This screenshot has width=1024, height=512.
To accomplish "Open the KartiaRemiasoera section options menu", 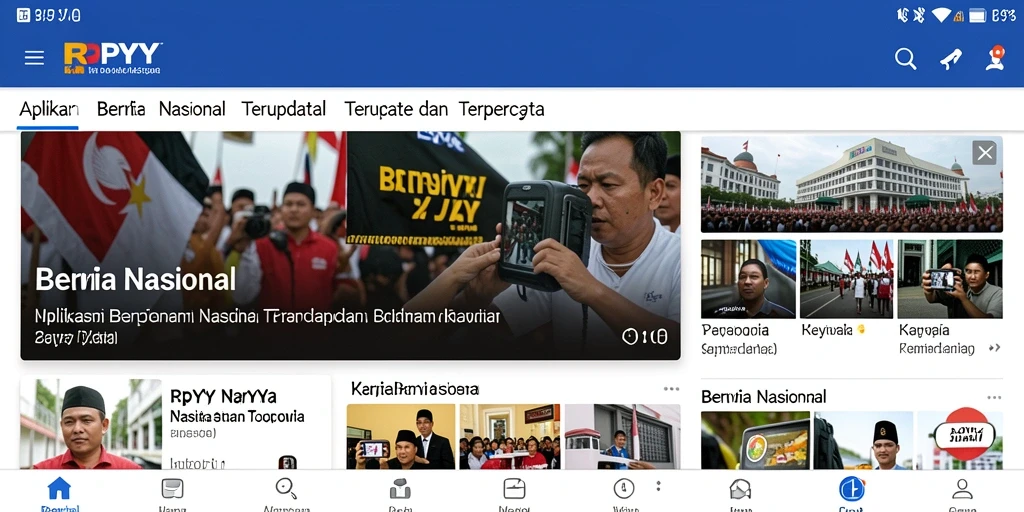I will [671, 389].
